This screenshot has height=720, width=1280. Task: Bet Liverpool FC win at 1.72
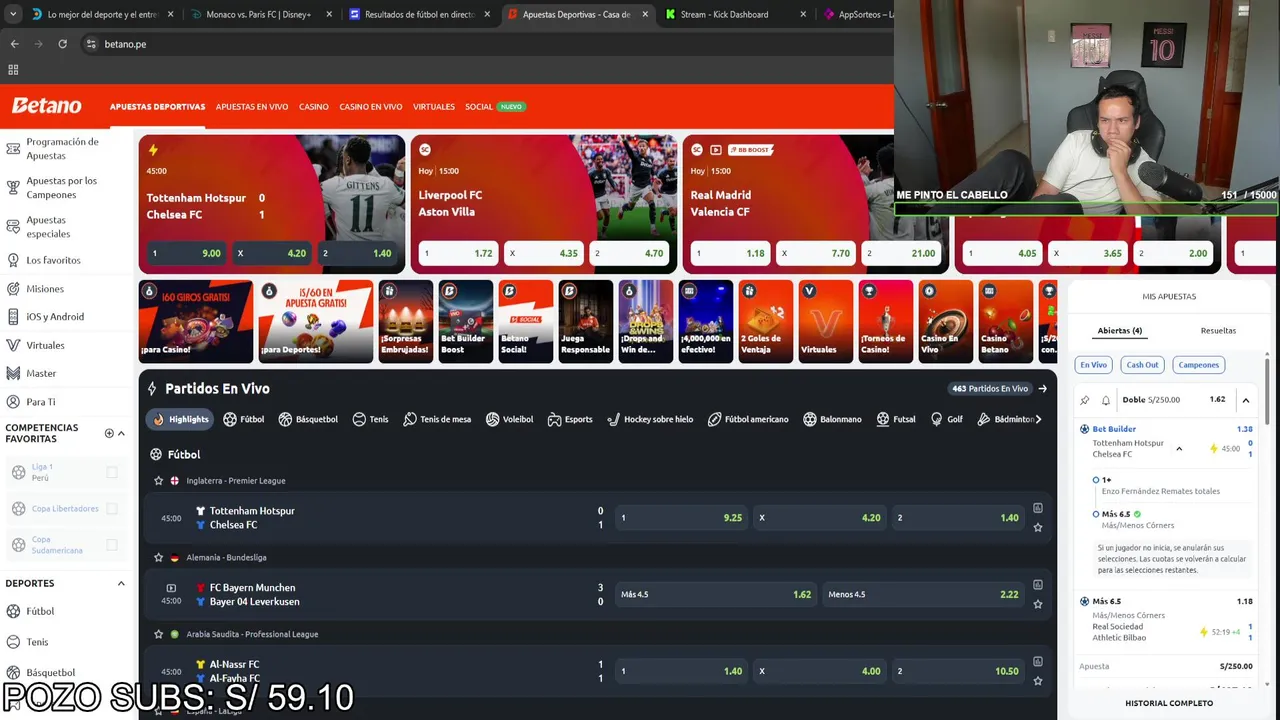pos(458,253)
